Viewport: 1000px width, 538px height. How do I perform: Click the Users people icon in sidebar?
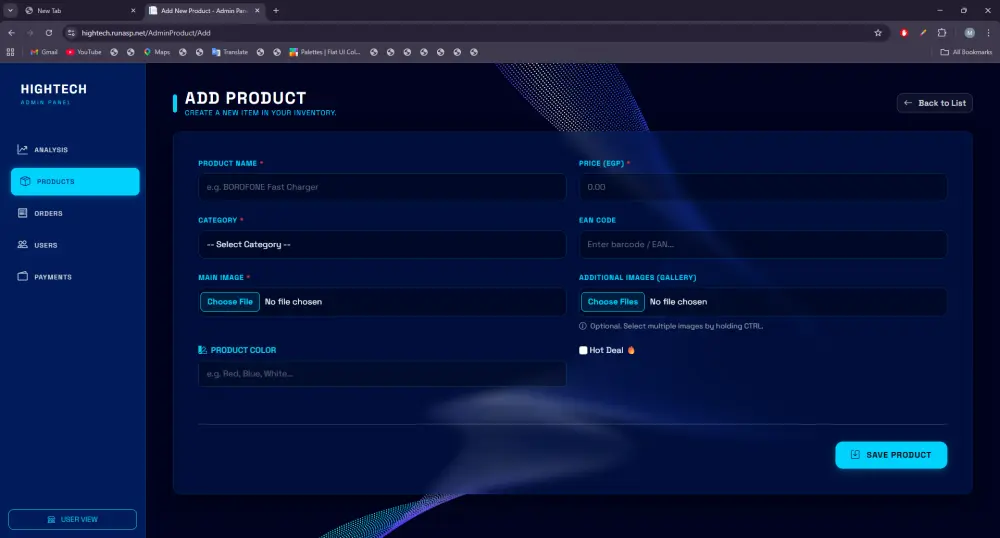pyautogui.click(x=22, y=245)
